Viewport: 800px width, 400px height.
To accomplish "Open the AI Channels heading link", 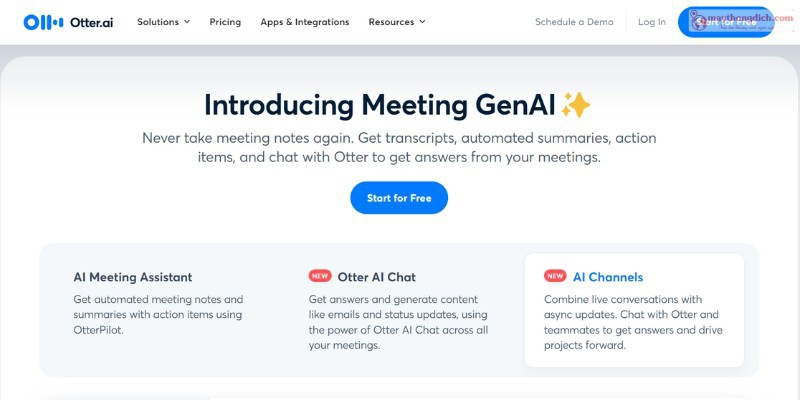I will (608, 277).
